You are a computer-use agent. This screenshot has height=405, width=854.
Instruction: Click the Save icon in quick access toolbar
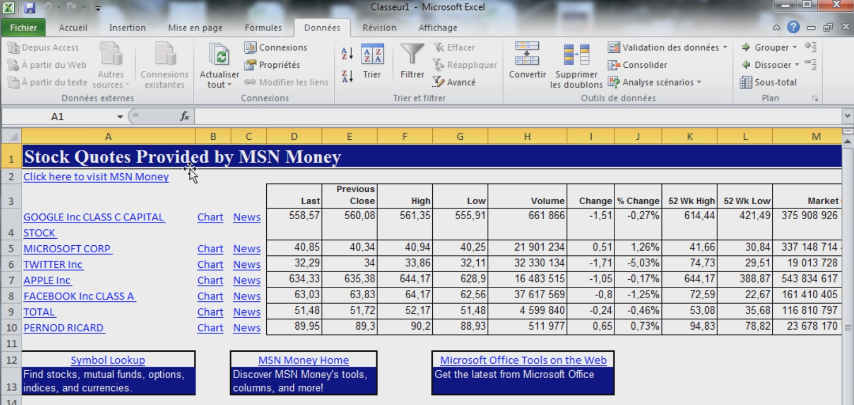pyautogui.click(x=30, y=8)
